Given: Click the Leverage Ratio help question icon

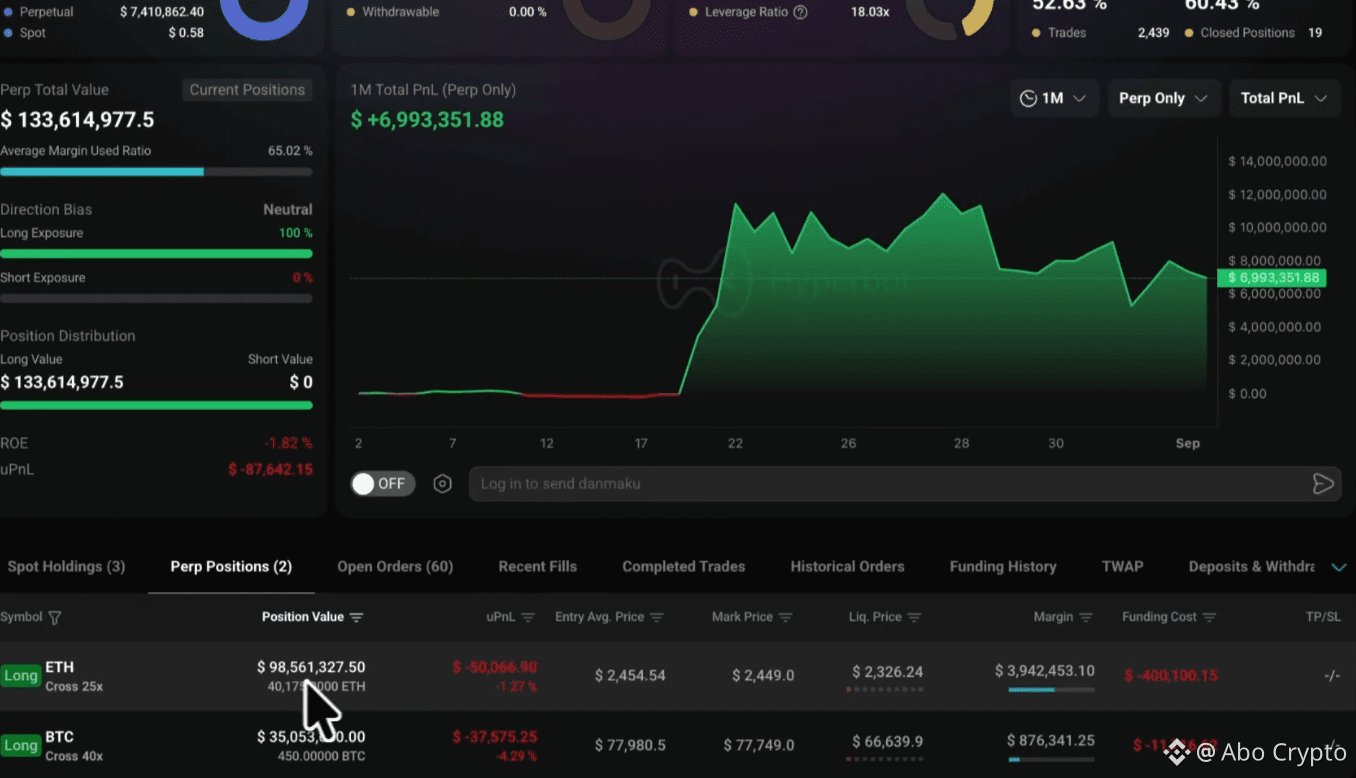Looking at the screenshot, I should (x=800, y=12).
